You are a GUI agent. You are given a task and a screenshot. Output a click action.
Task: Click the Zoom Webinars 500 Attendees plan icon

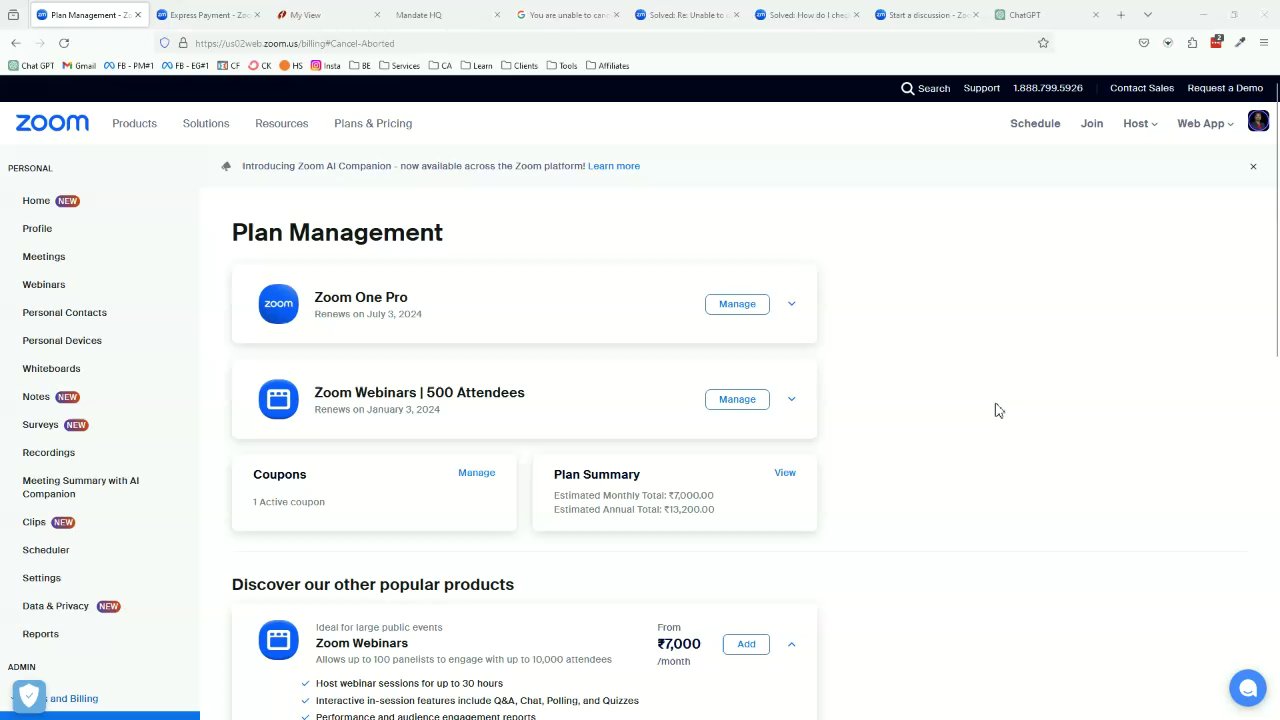pyautogui.click(x=278, y=399)
